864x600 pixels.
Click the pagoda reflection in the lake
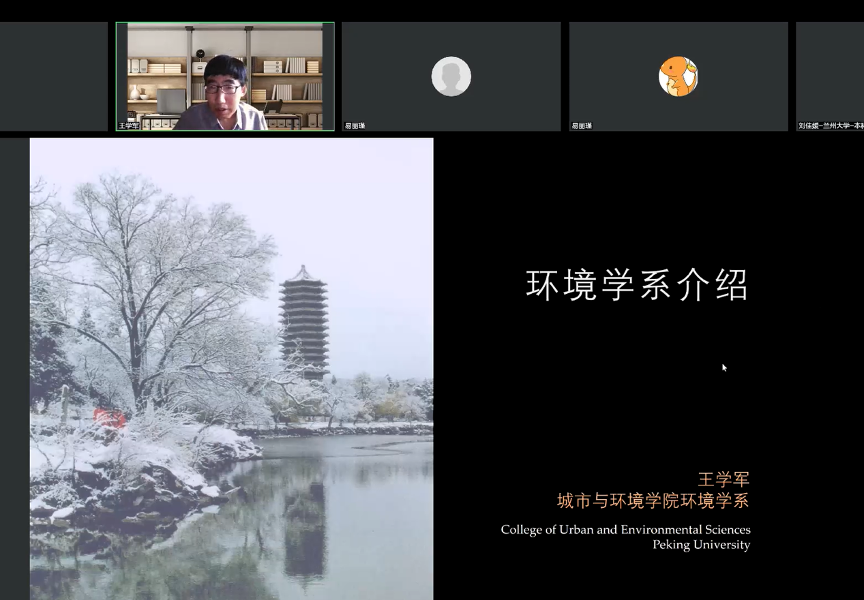[304, 530]
